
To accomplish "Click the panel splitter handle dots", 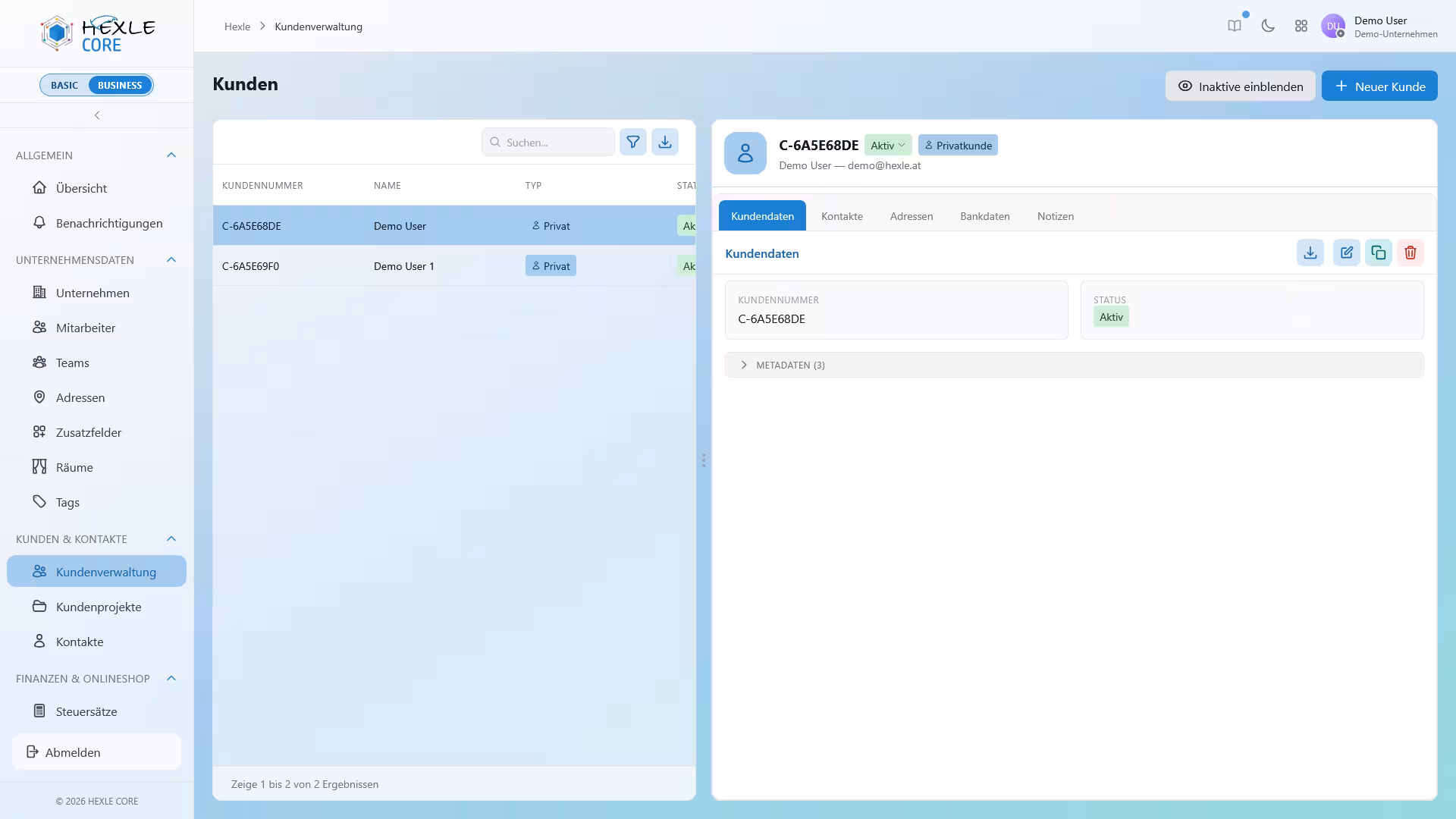I will pos(704,460).
